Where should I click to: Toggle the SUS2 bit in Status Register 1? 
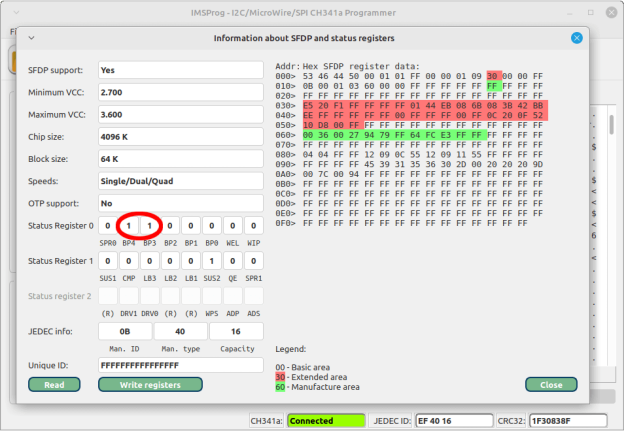pyautogui.click(x=212, y=260)
